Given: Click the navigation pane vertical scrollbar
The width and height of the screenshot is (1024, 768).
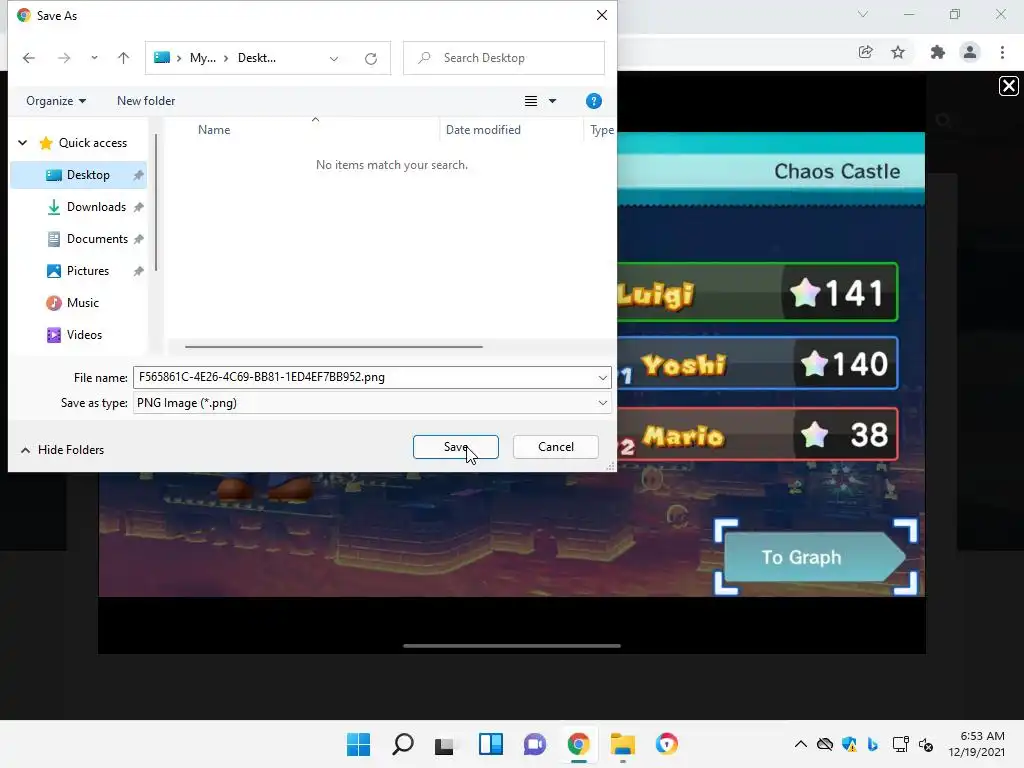Looking at the screenshot, I should click(155, 202).
